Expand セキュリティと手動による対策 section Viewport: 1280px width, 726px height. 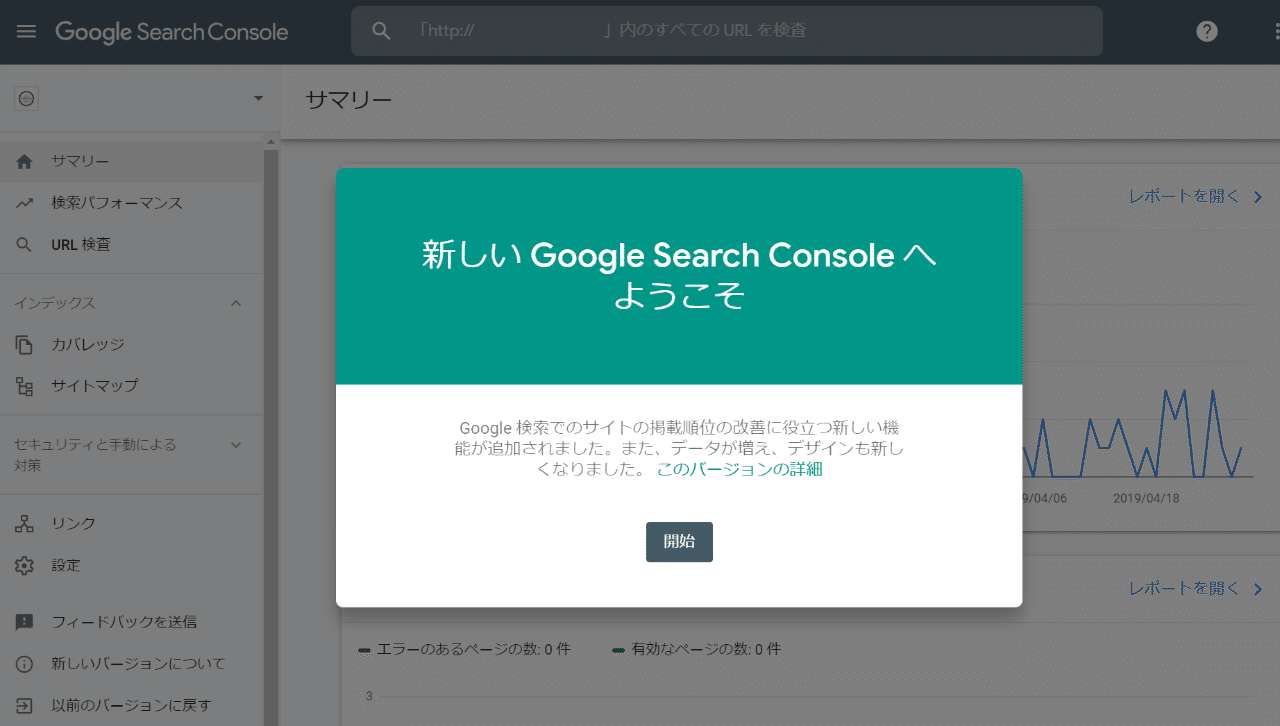coord(236,445)
